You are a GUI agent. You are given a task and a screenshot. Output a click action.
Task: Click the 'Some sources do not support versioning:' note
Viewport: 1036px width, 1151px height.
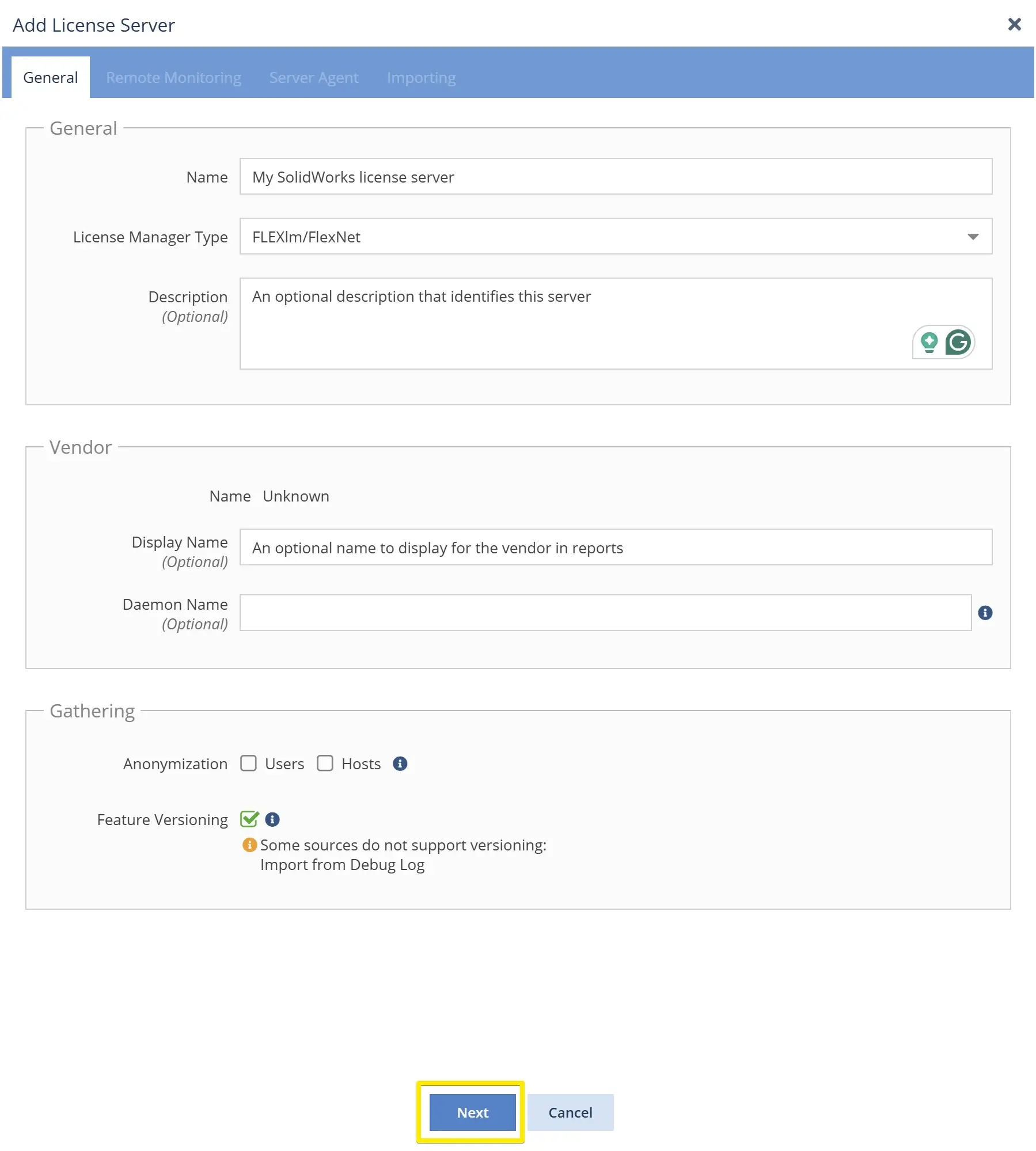pyautogui.click(x=403, y=845)
